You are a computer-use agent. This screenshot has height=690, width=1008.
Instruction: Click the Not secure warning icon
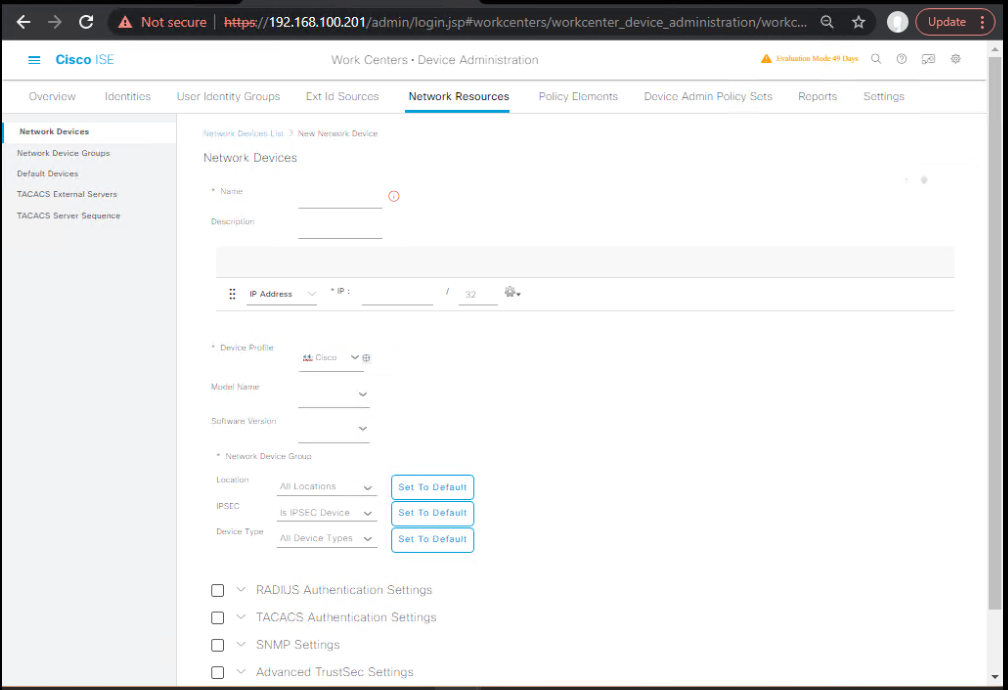(125, 23)
